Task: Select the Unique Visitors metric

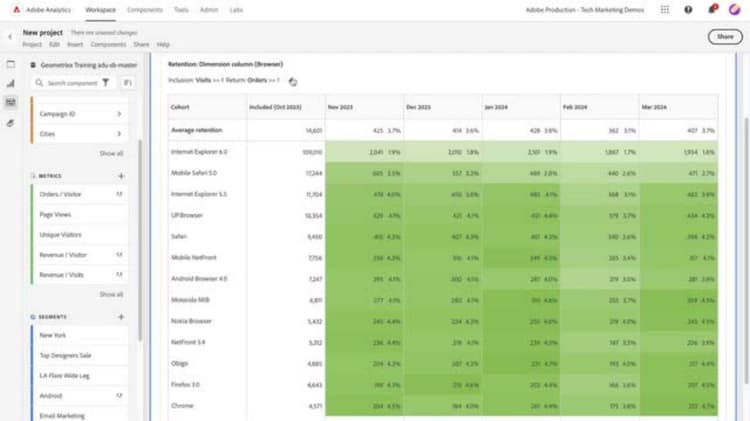Action: point(79,234)
